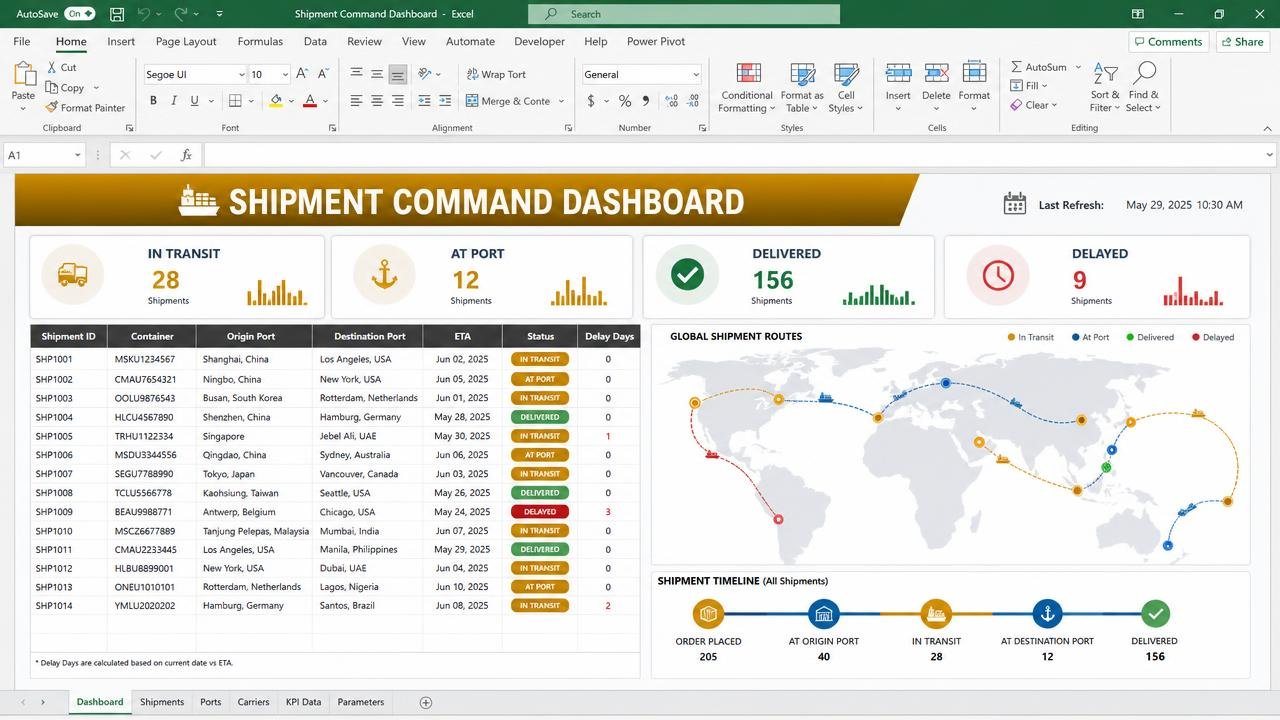Viewport: 1280px width, 720px height.
Task: Click the DELAYED status badge for SHP1009
Action: coord(540,512)
